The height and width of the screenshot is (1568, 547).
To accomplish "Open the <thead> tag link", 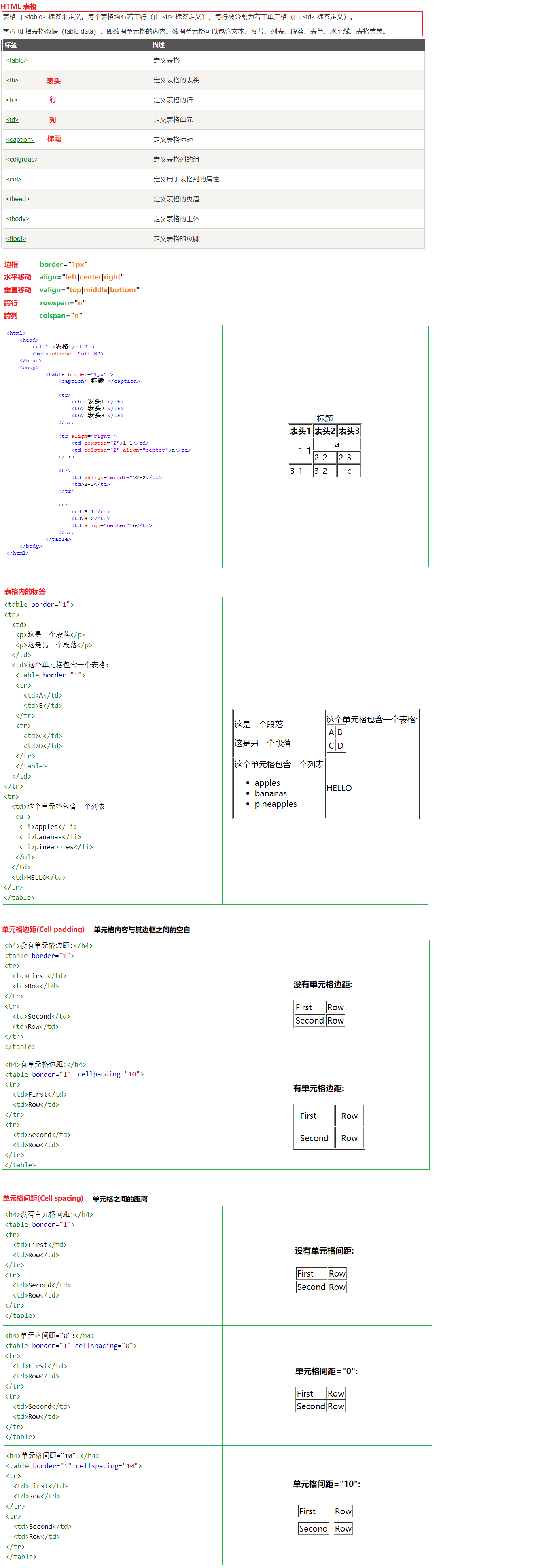I will (x=18, y=199).
